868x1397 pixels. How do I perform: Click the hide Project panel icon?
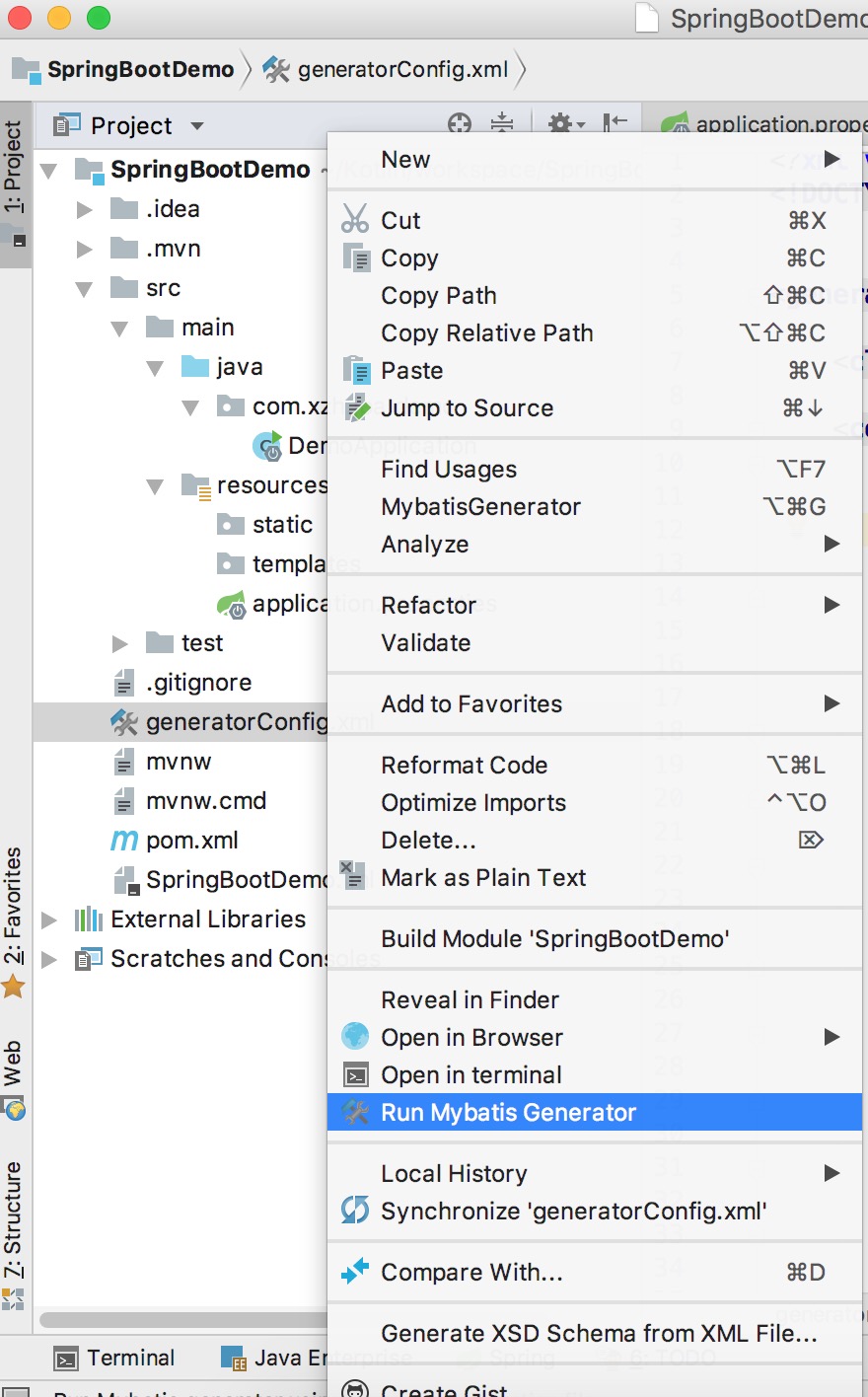click(x=615, y=122)
